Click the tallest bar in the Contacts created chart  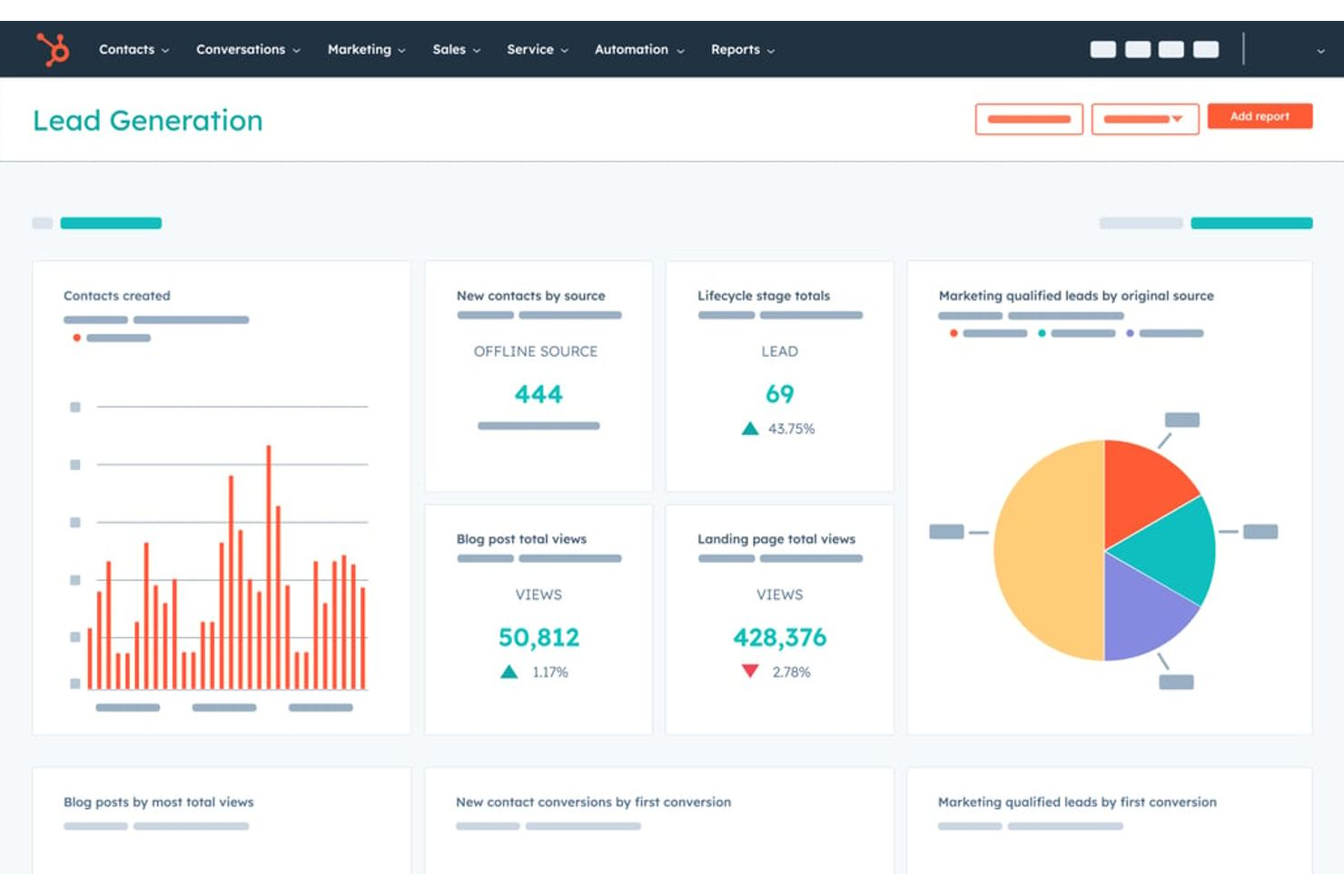[268, 563]
